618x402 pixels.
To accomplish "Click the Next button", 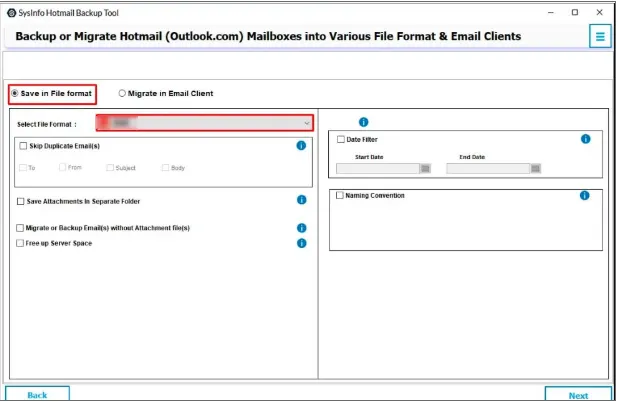I will [x=577, y=394].
